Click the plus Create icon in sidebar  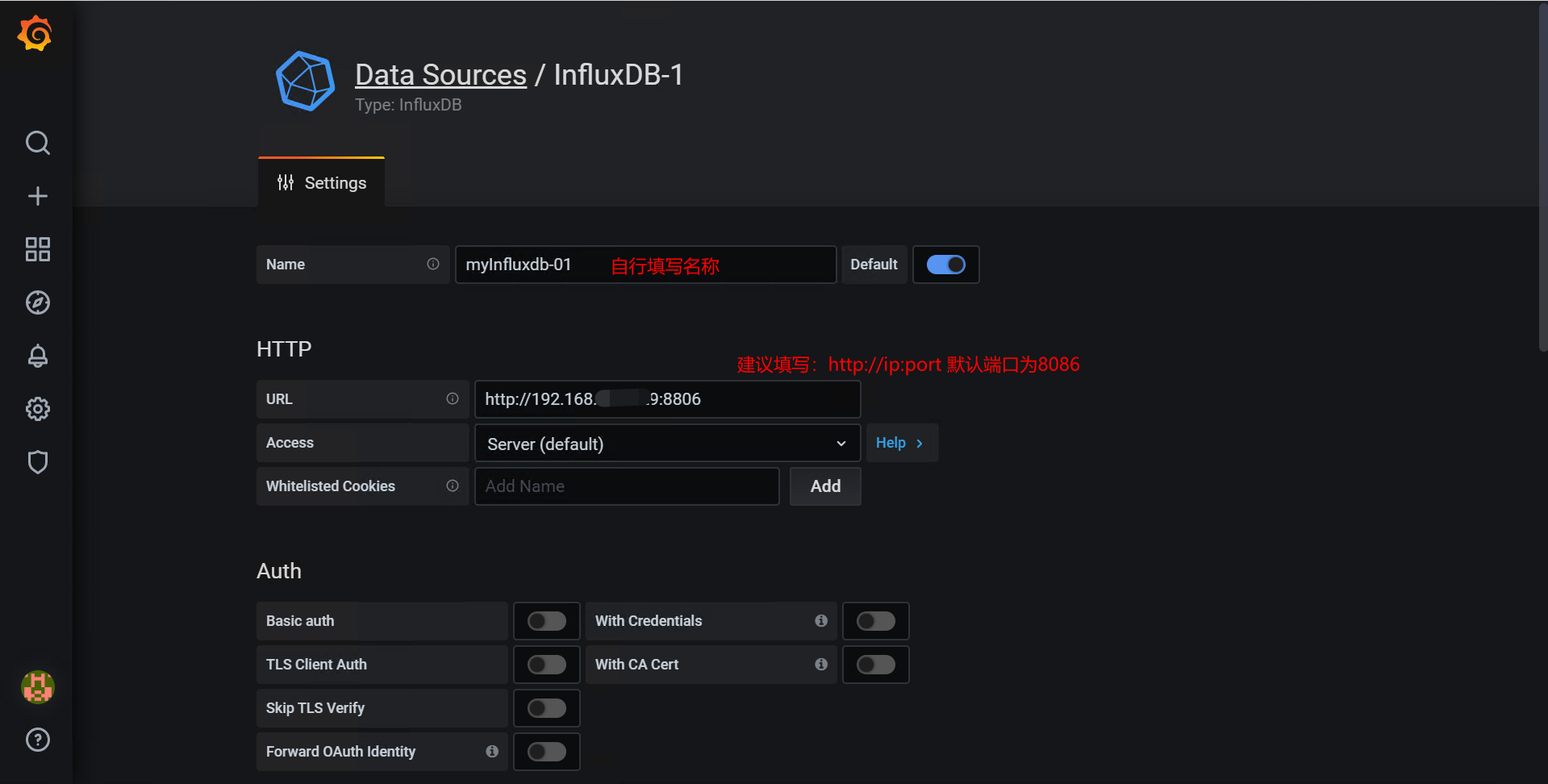[x=37, y=196]
